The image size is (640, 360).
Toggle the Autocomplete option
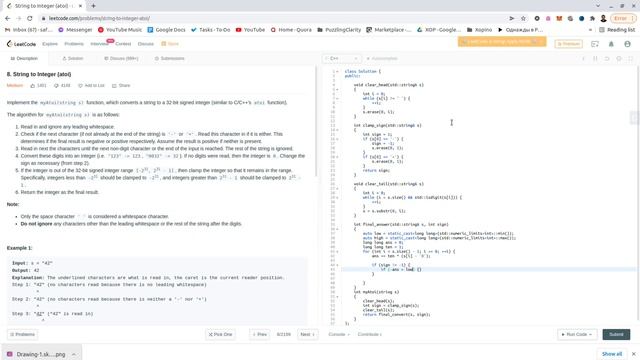tap(382, 58)
